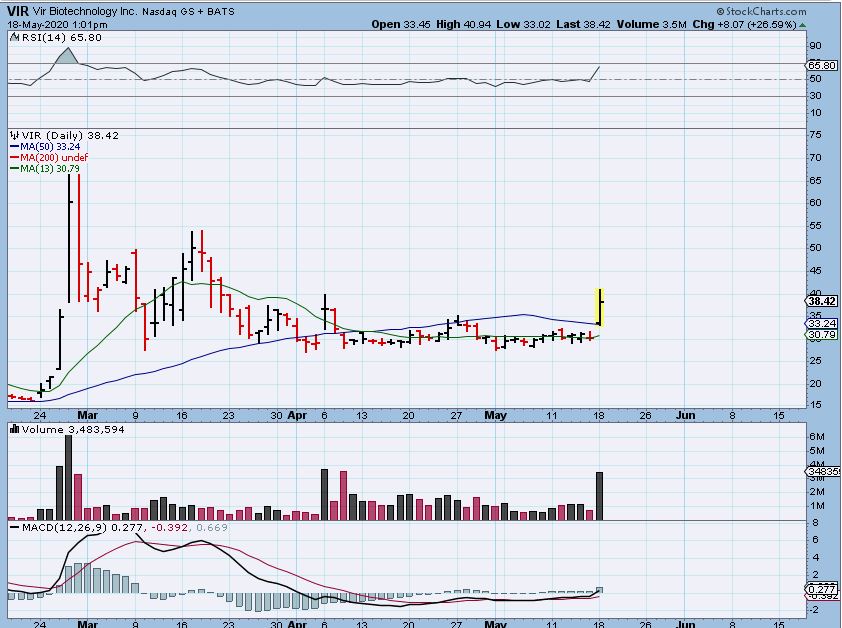This screenshot has height=628, width=842.
Task: Click the 'Vir Biotechnology Inc.' company name
Action: pos(85,11)
